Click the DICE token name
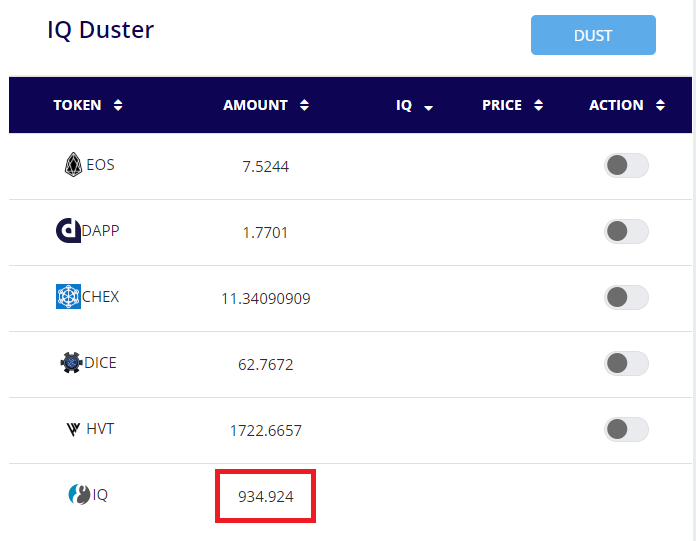Viewport: 696px width, 541px height. 100,363
